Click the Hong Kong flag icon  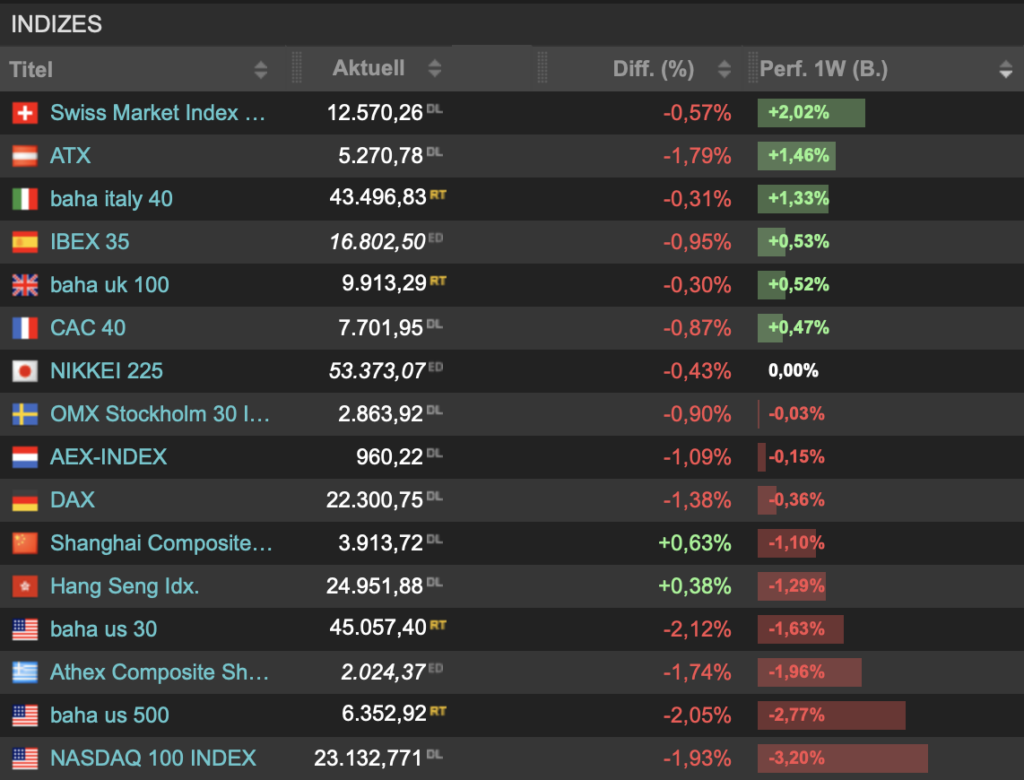tap(25, 586)
